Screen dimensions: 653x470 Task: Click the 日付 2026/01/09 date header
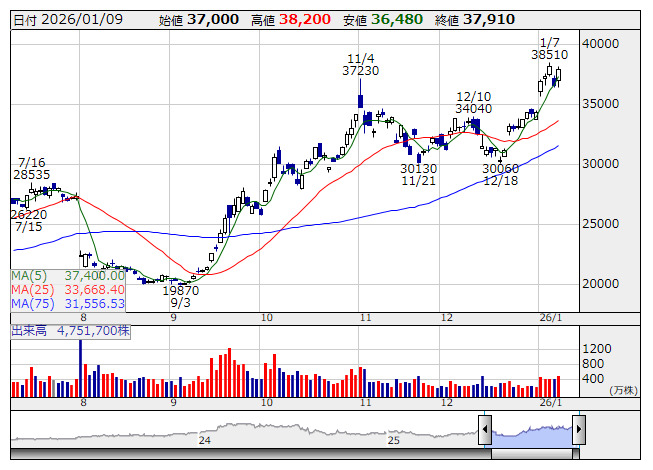(x=68, y=20)
